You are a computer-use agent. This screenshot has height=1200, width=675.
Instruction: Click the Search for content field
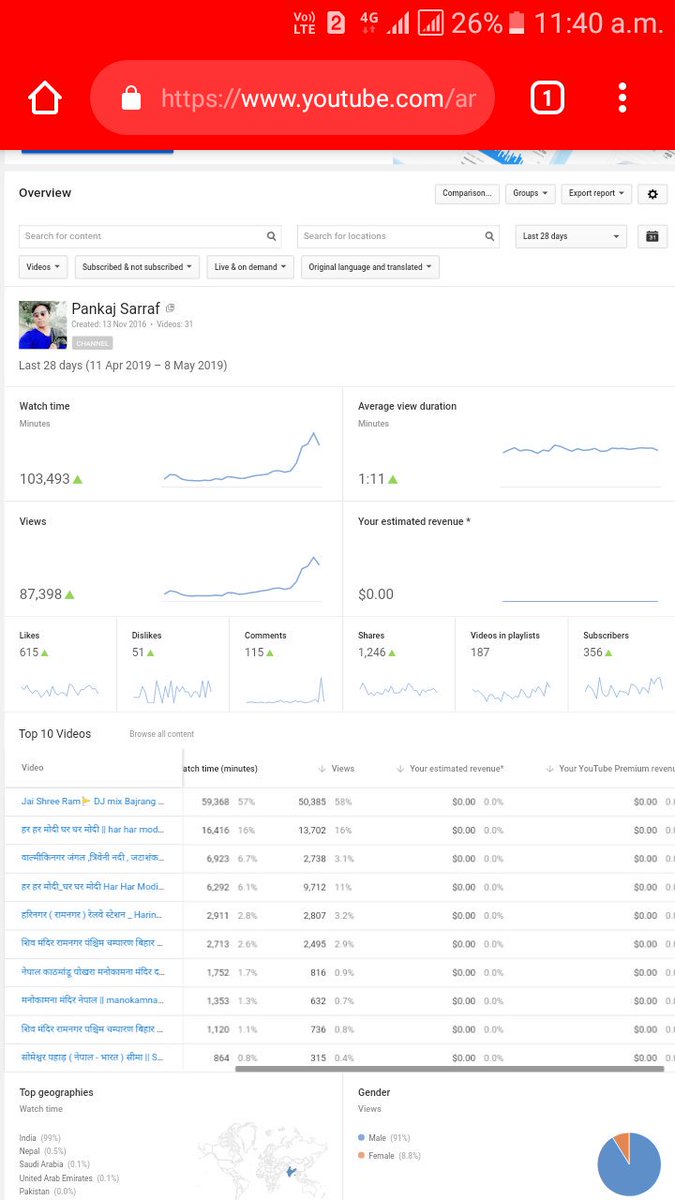(x=150, y=237)
